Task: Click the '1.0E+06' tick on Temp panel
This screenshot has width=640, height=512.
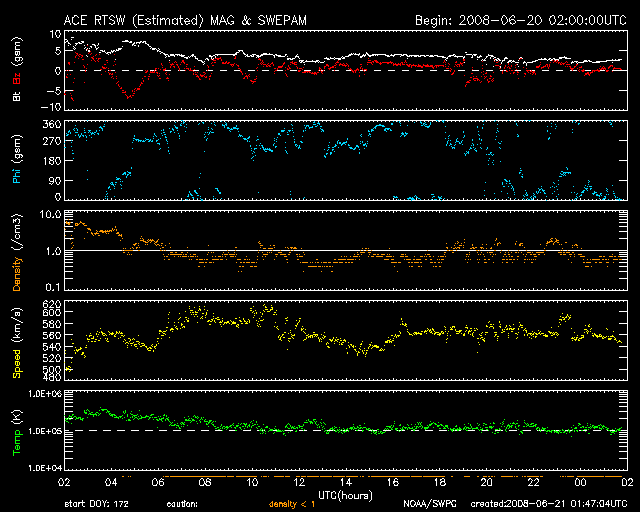Action: tap(45, 394)
